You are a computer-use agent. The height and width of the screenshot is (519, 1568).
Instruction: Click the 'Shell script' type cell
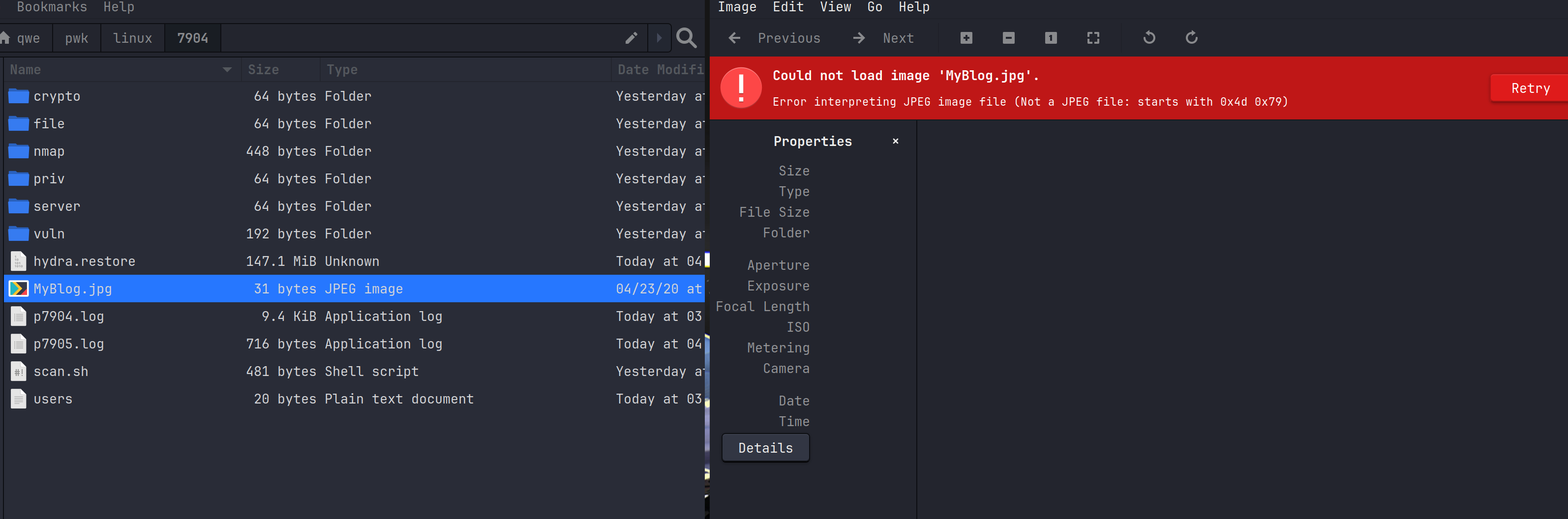[x=371, y=371]
